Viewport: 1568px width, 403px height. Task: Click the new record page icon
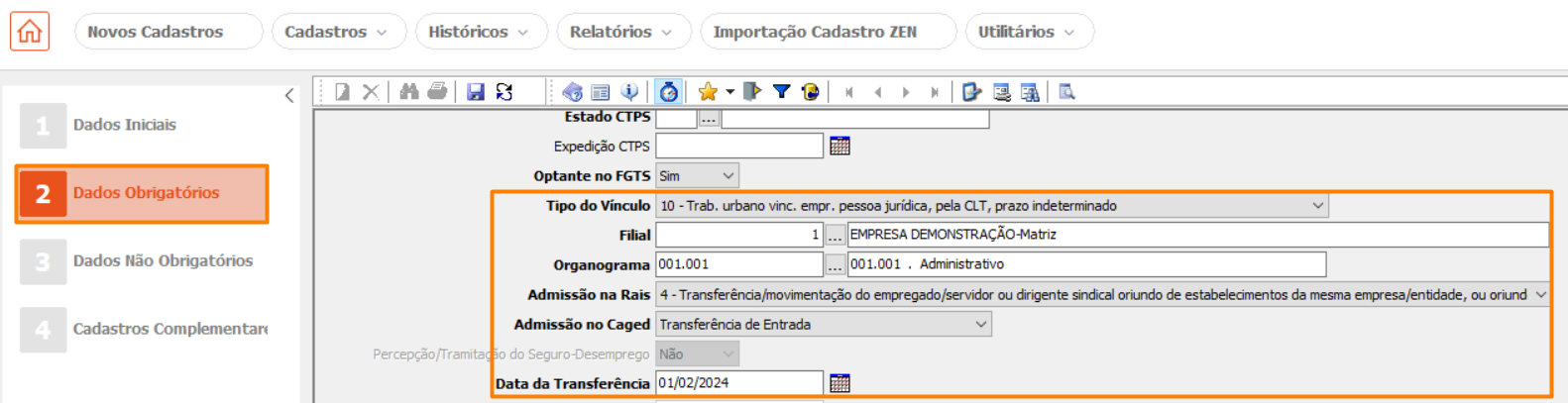[342, 92]
